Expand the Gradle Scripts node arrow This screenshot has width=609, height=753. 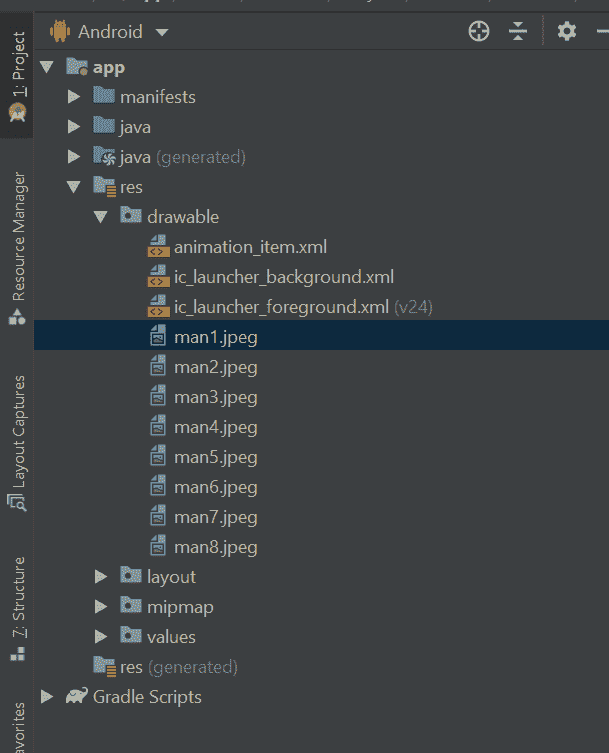pyautogui.click(x=47, y=697)
